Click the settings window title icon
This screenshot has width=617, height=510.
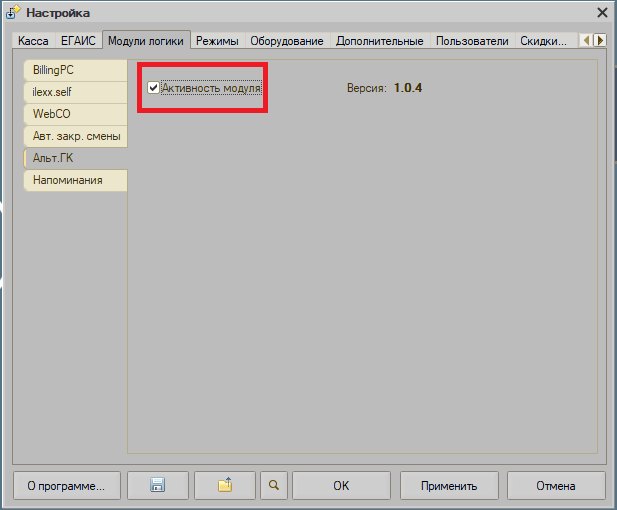pos(13,13)
